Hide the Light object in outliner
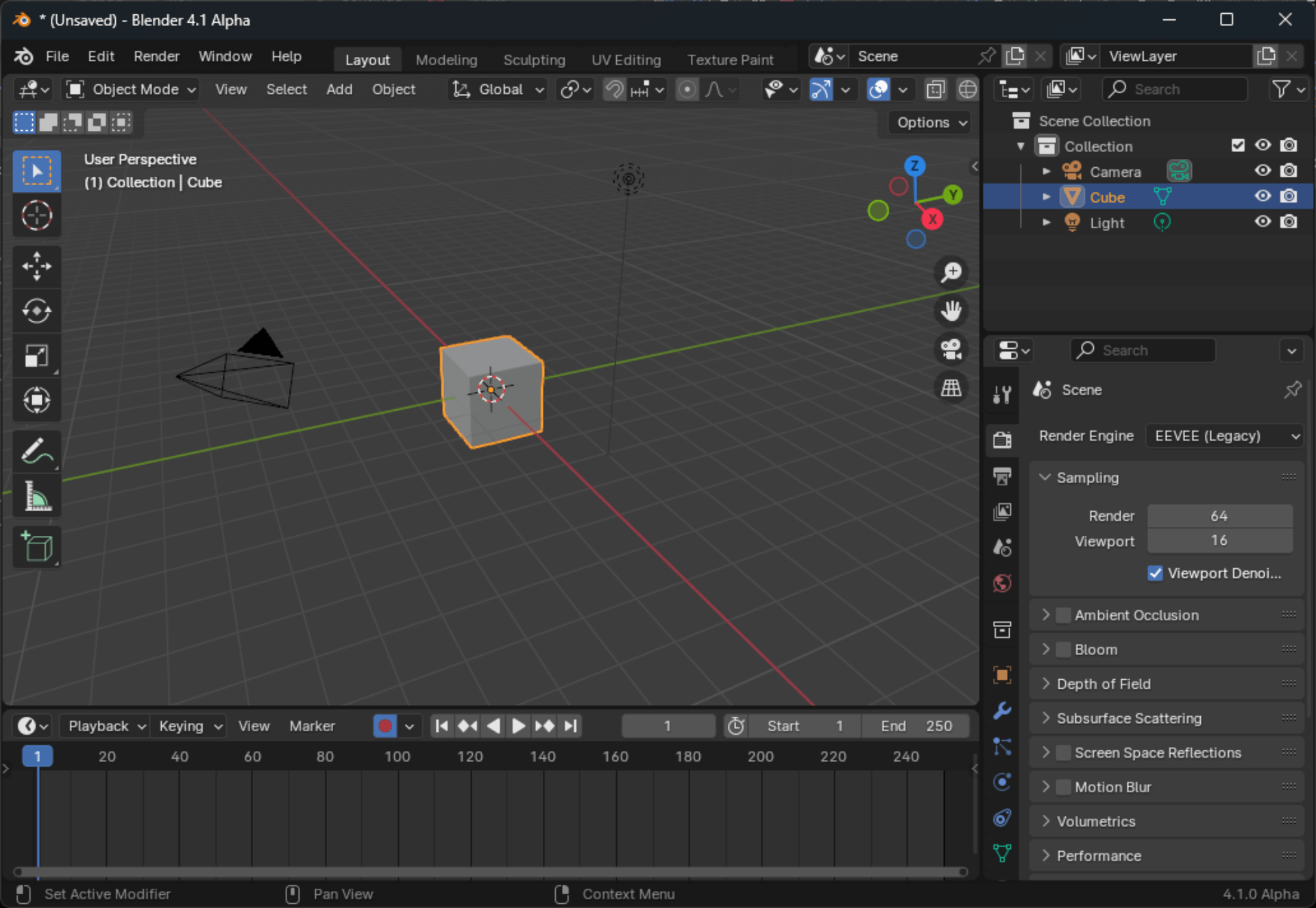The width and height of the screenshot is (1316, 908). point(1263,221)
